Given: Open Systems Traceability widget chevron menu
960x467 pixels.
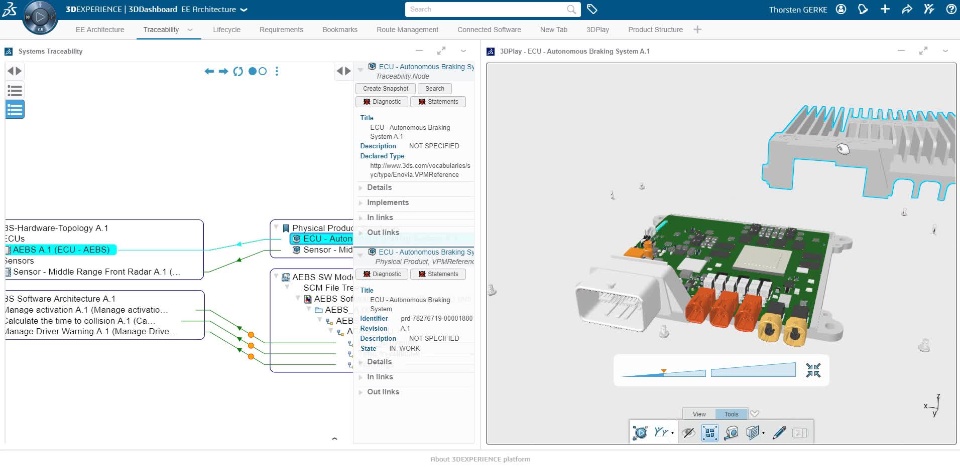Looking at the screenshot, I should (x=463, y=51).
